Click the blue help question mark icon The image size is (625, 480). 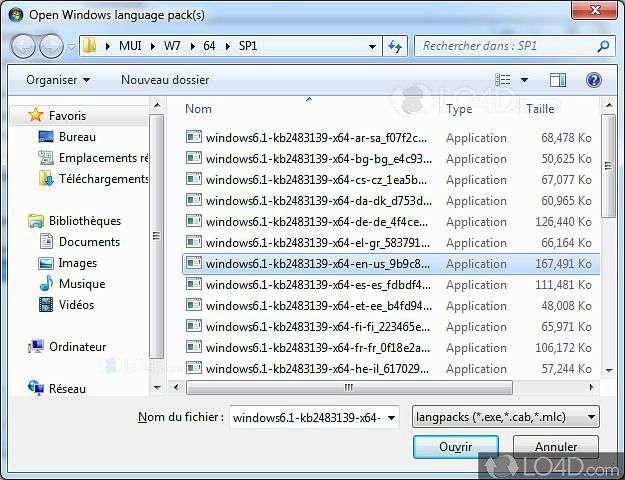[x=594, y=80]
